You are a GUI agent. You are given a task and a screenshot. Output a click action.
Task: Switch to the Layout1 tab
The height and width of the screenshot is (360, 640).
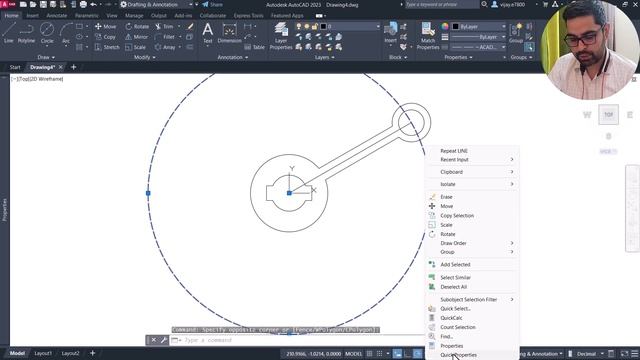[x=43, y=353]
